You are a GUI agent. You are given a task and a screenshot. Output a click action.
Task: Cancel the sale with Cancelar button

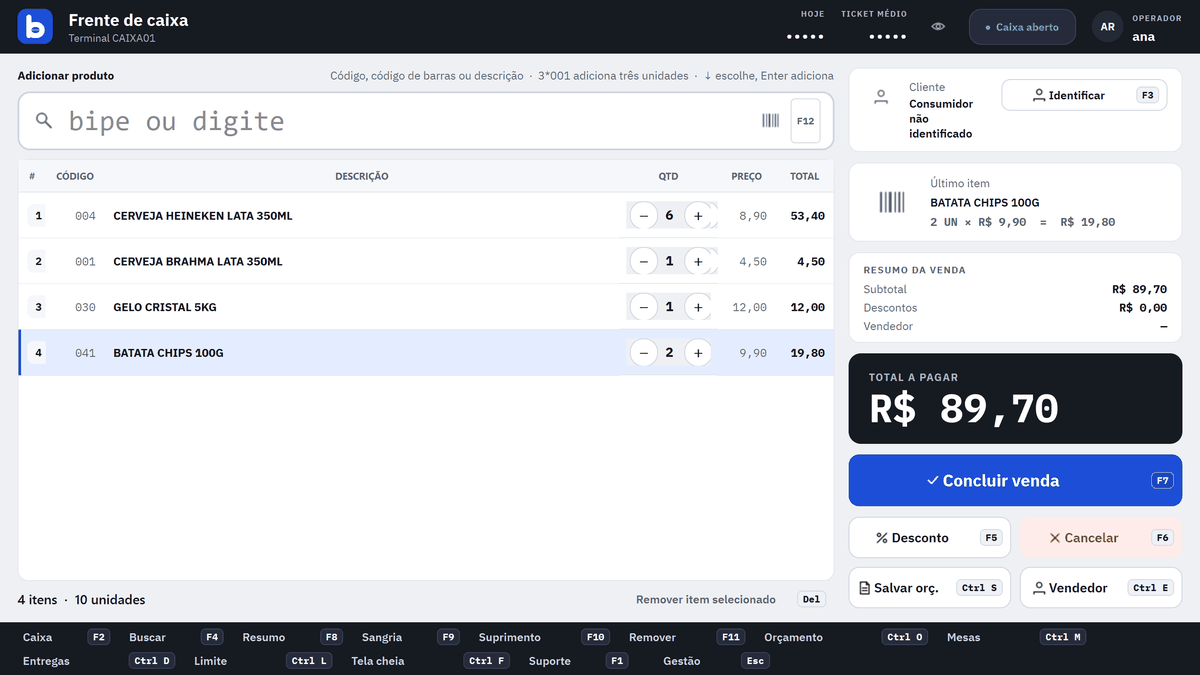tap(1101, 538)
